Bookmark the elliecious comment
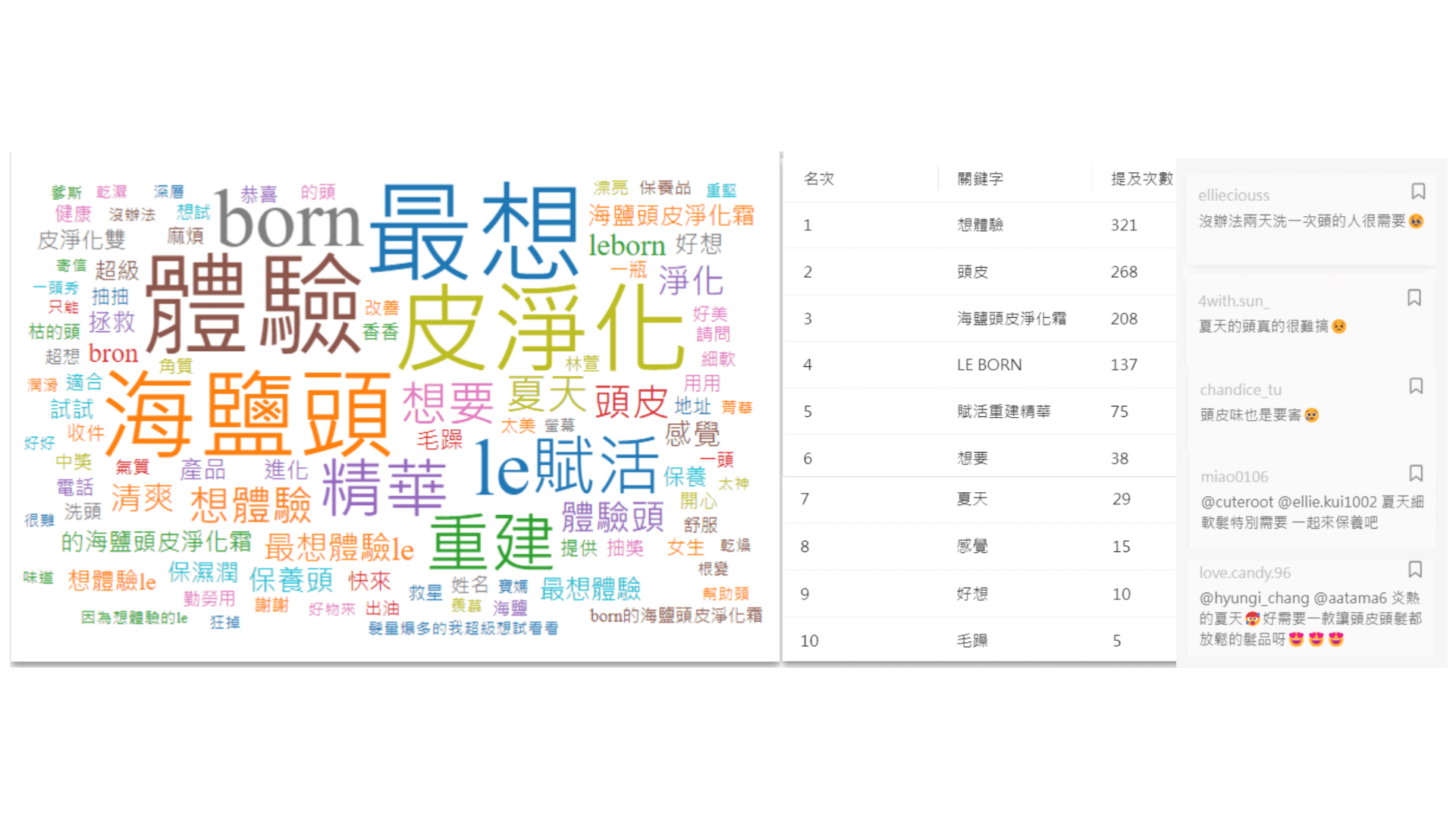The image size is (1456, 819). 1418,191
